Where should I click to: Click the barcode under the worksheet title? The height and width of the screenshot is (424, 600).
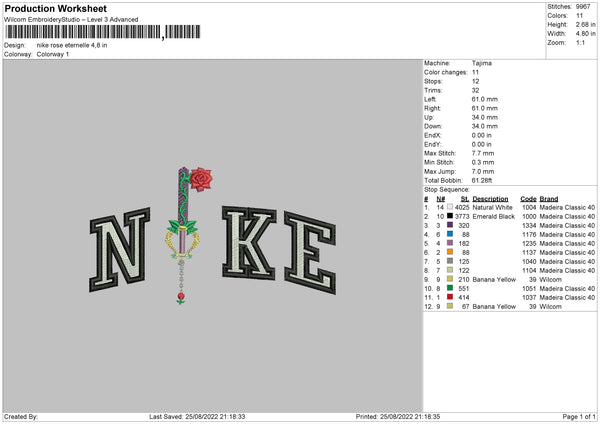tap(103, 32)
